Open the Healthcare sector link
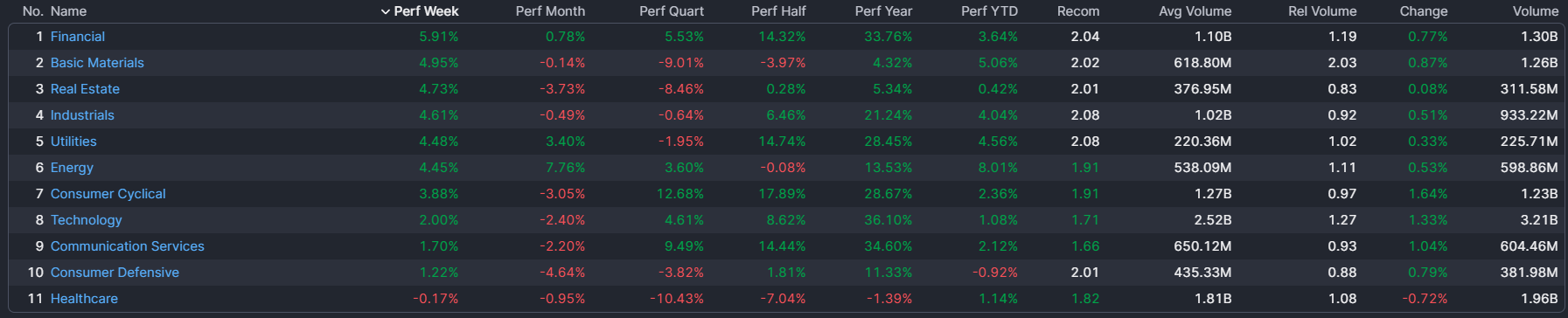 tap(84, 299)
